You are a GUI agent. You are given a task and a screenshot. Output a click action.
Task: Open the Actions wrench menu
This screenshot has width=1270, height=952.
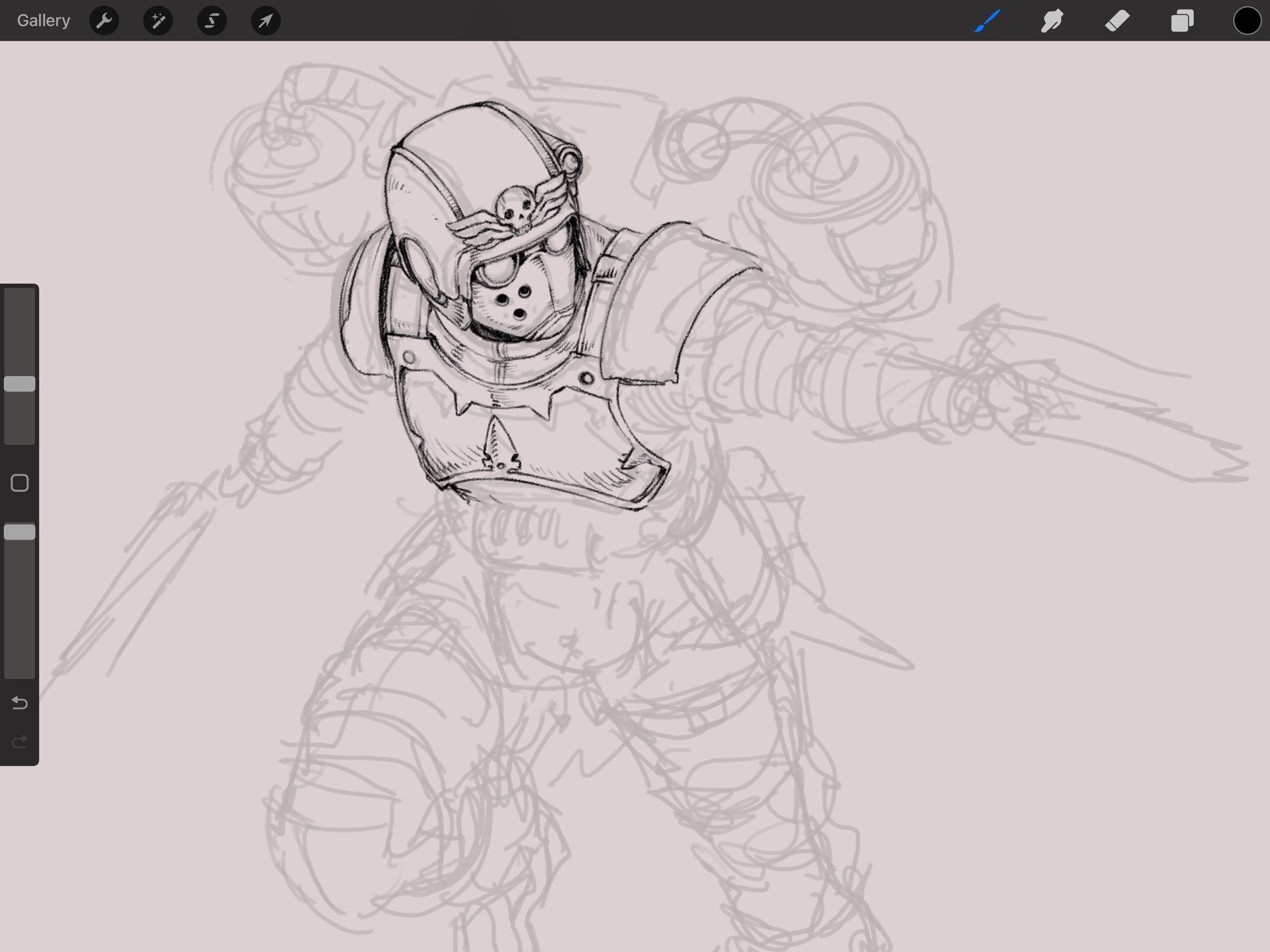pyautogui.click(x=104, y=20)
